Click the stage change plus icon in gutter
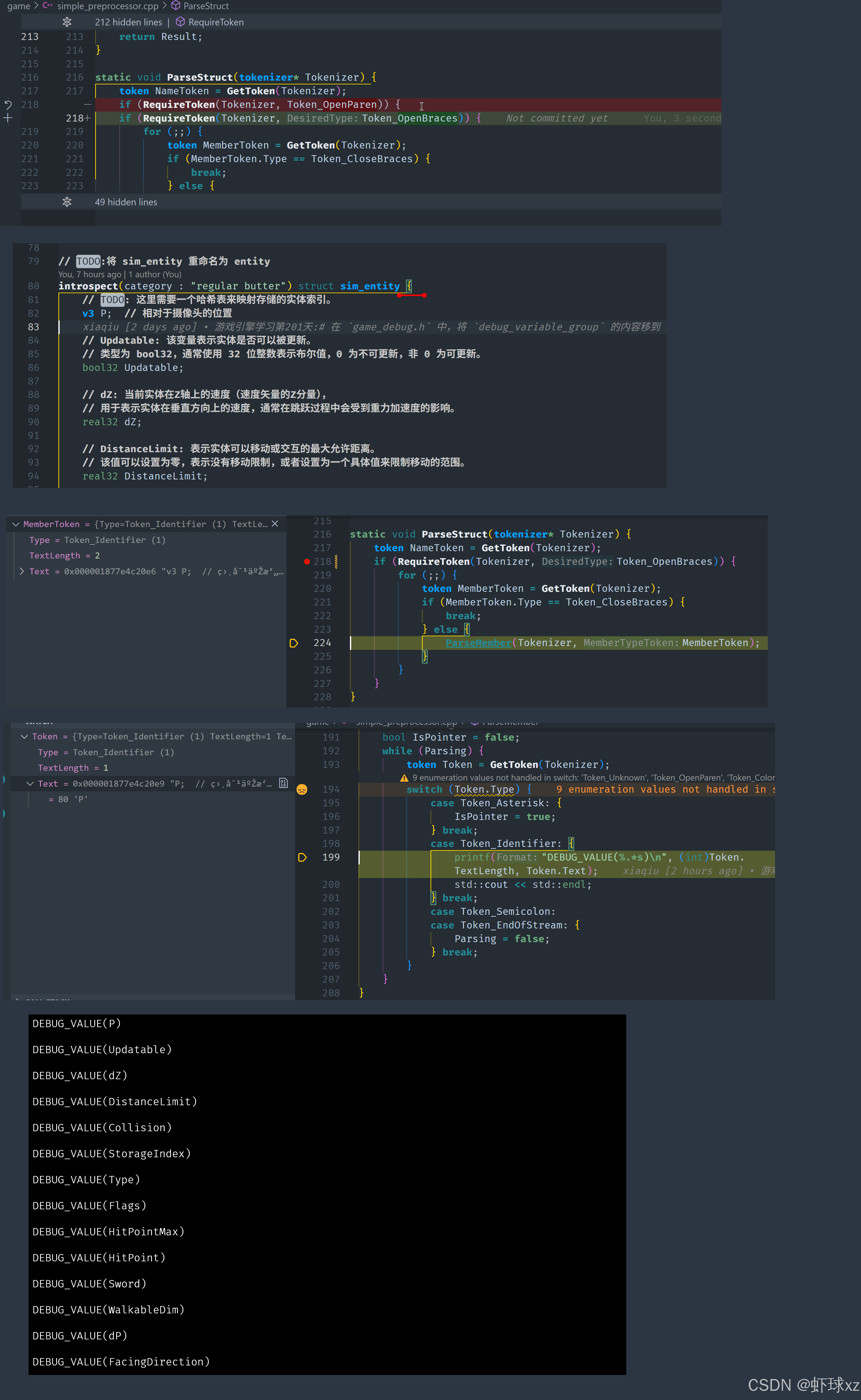This screenshot has width=861, height=1400. pos(8,118)
